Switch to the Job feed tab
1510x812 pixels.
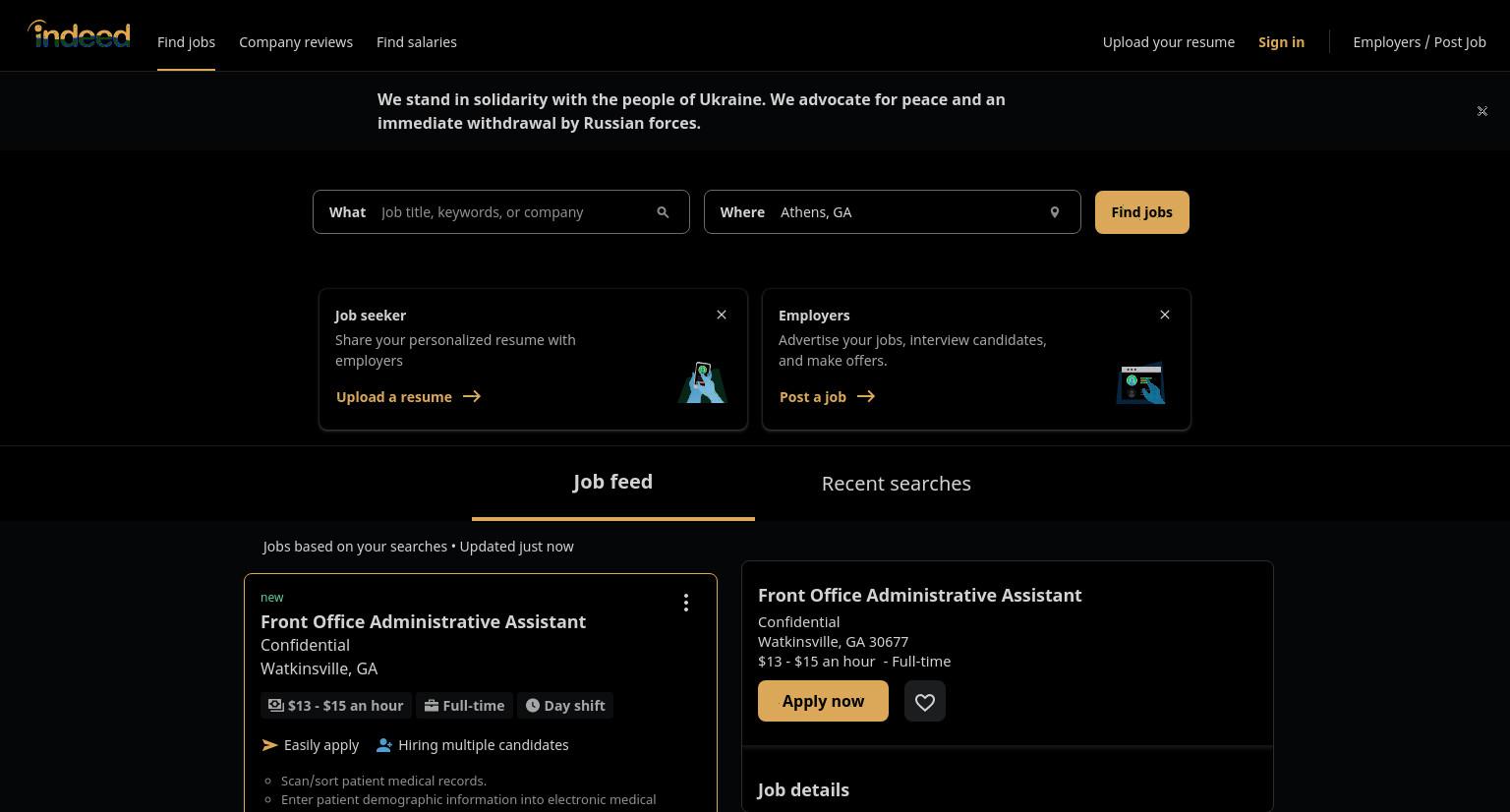tap(613, 482)
